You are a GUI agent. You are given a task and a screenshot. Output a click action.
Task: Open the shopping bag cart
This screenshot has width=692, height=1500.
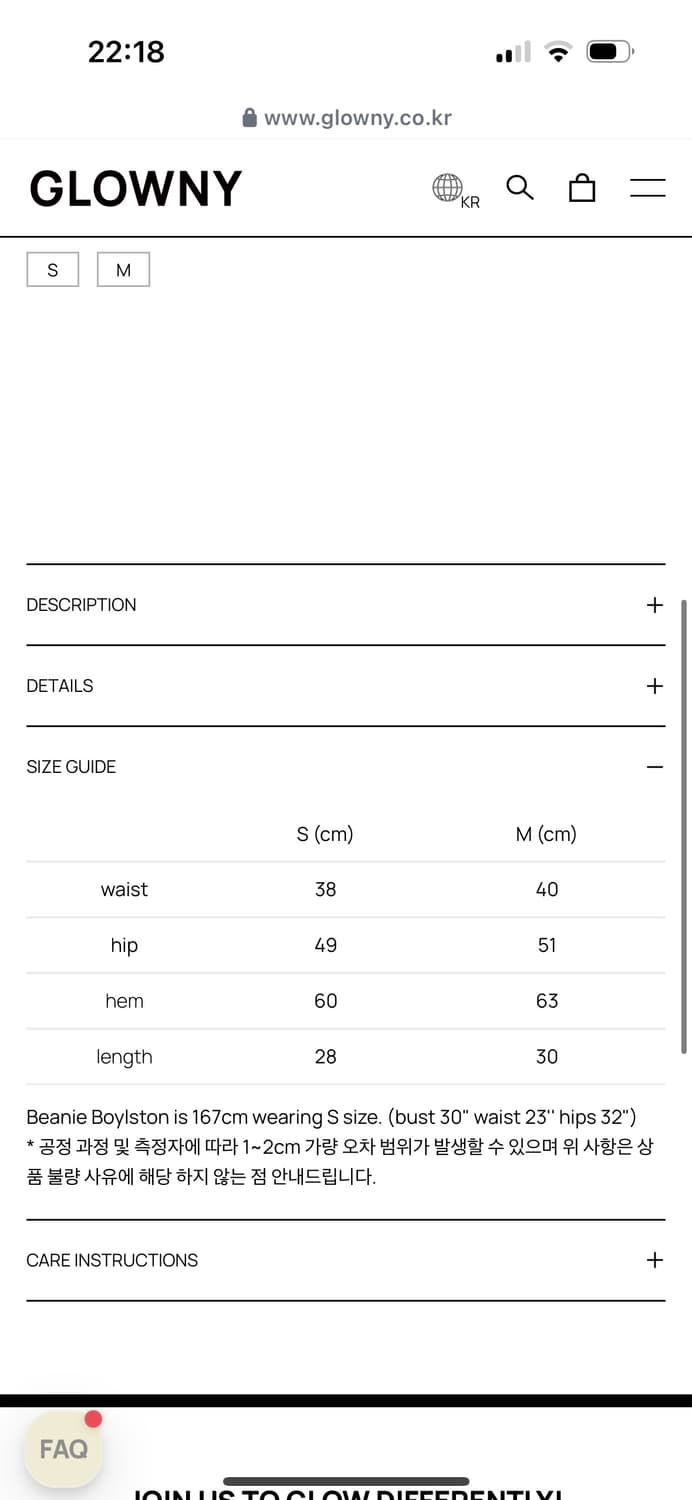point(582,188)
